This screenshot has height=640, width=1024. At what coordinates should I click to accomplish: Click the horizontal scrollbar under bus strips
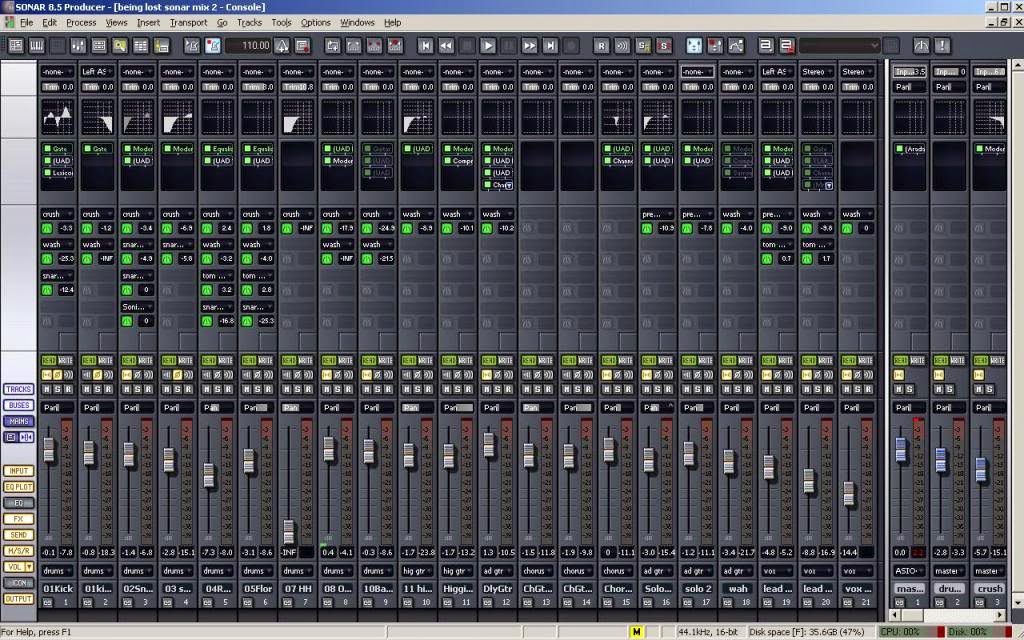tap(946, 615)
